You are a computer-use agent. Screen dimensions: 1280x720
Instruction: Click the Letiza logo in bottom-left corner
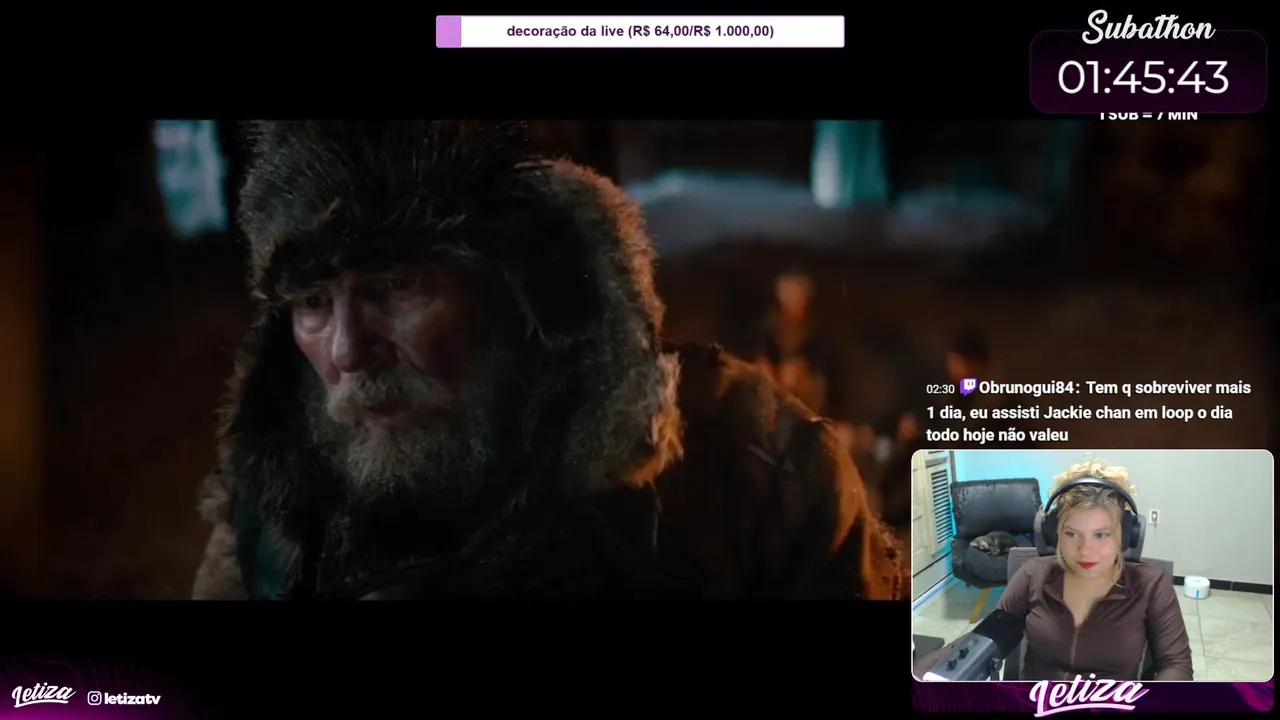43,695
